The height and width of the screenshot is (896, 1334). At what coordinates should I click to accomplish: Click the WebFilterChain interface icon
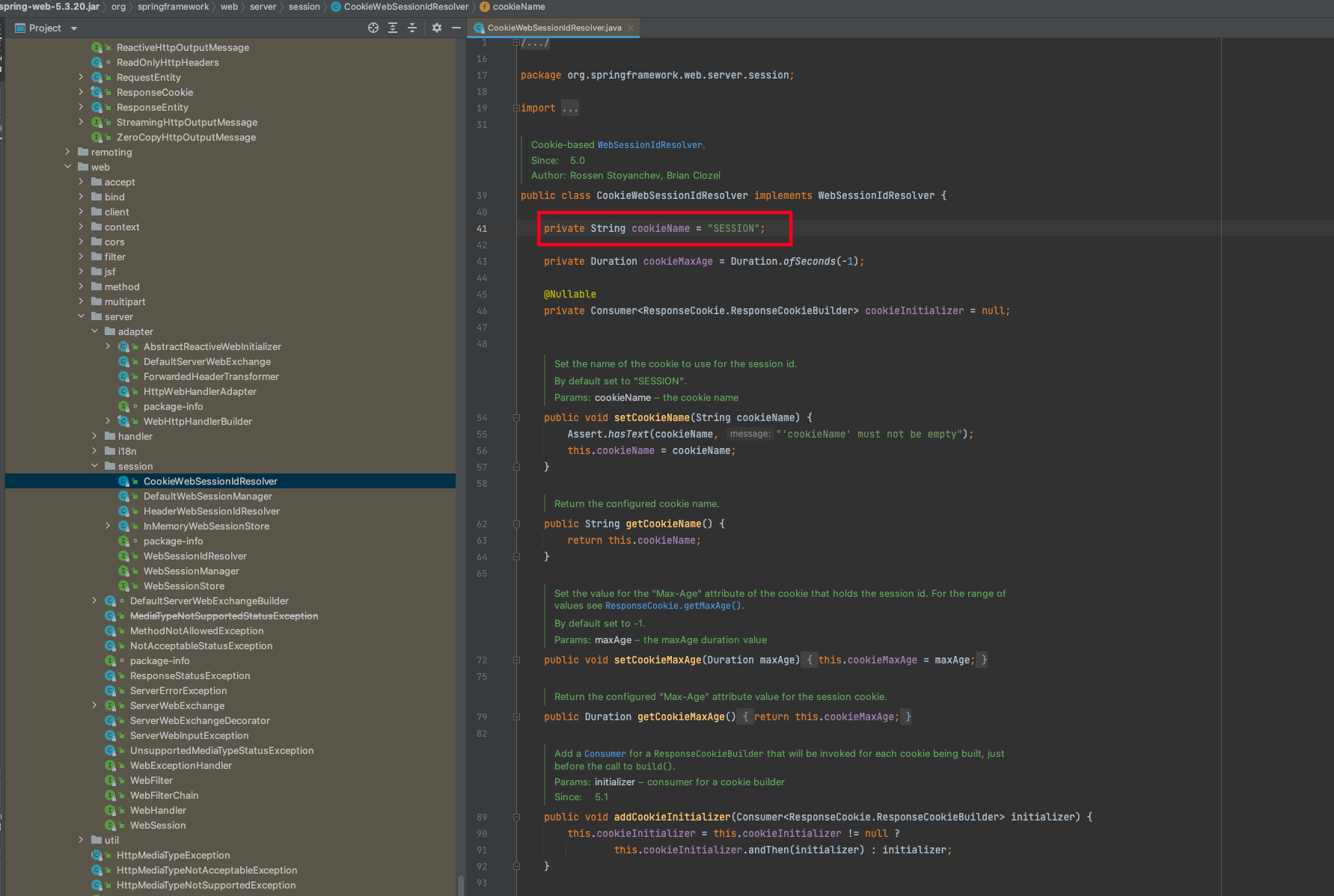click(x=111, y=795)
